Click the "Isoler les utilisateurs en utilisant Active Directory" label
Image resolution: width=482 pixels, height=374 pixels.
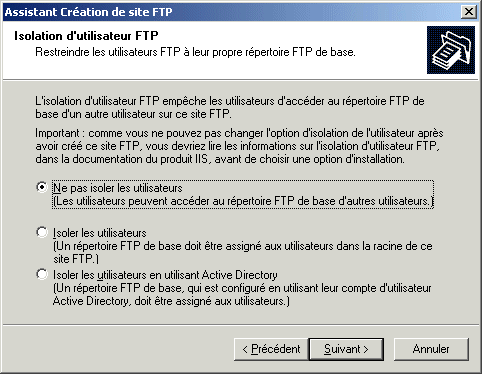(165, 275)
